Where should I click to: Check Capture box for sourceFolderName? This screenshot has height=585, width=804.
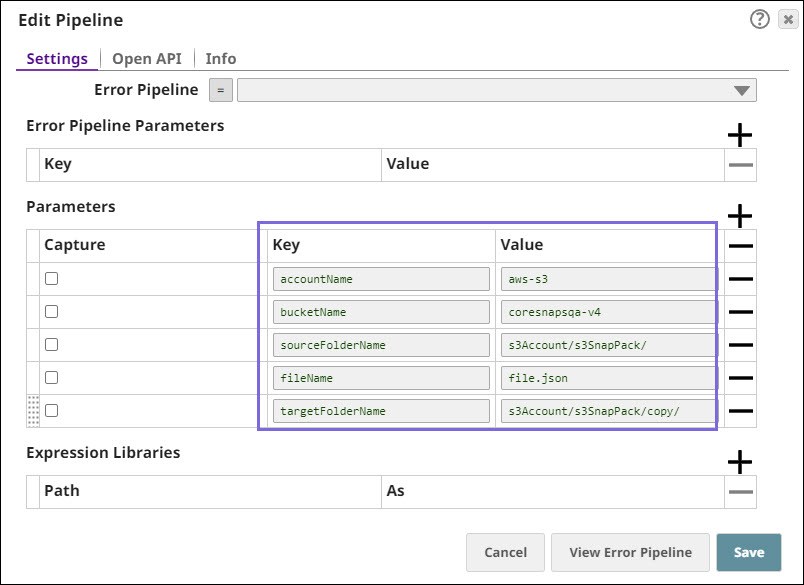coord(52,345)
